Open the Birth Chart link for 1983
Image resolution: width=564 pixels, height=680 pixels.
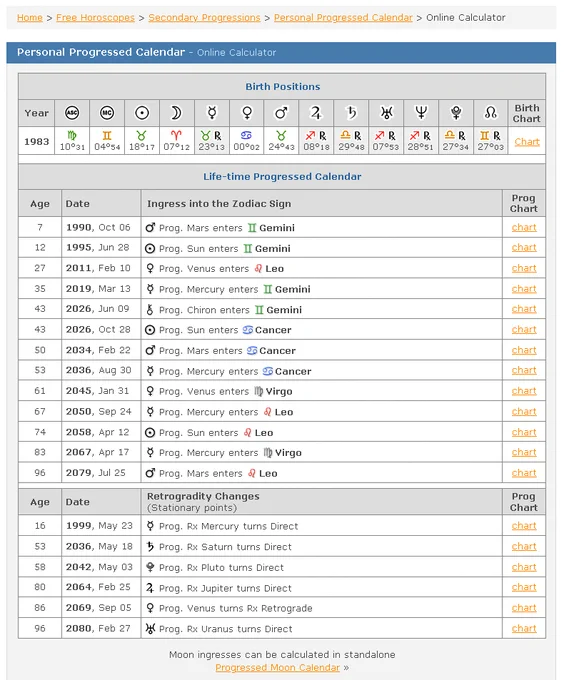pos(527,142)
